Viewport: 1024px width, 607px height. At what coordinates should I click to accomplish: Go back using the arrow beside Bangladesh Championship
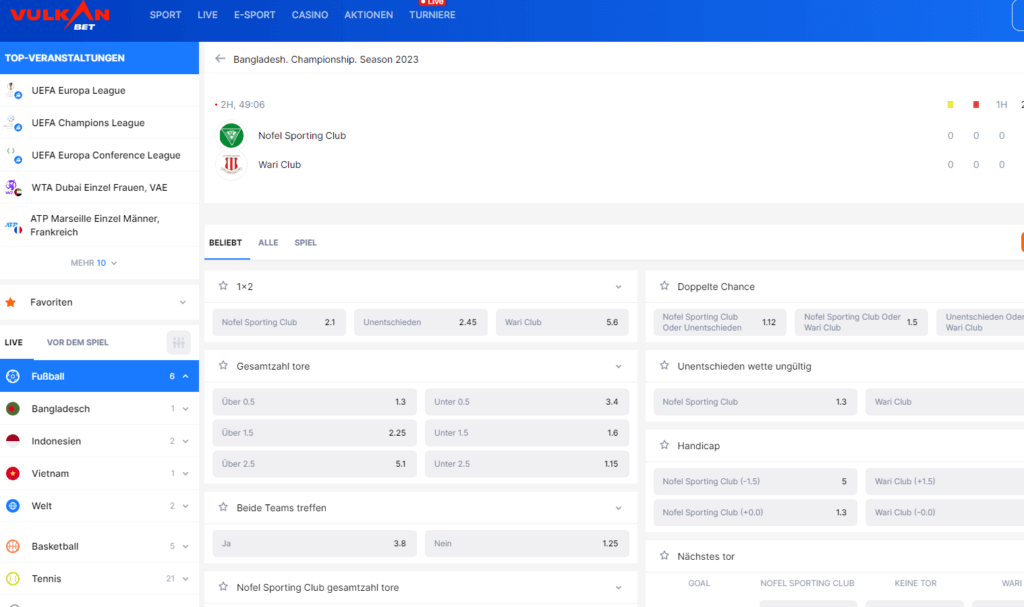(x=220, y=59)
